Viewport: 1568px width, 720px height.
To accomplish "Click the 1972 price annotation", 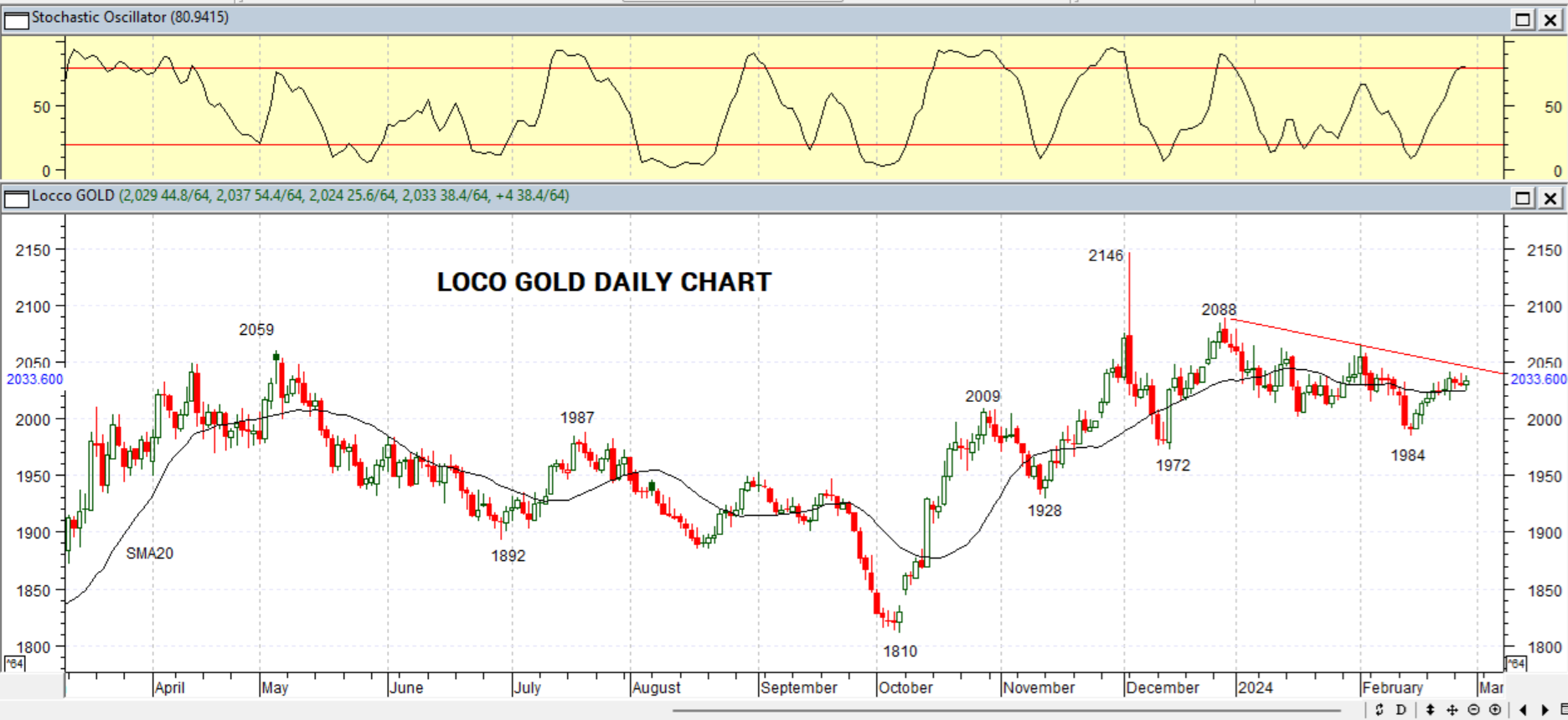I will pyautogui.click(x=1173, y=465).
